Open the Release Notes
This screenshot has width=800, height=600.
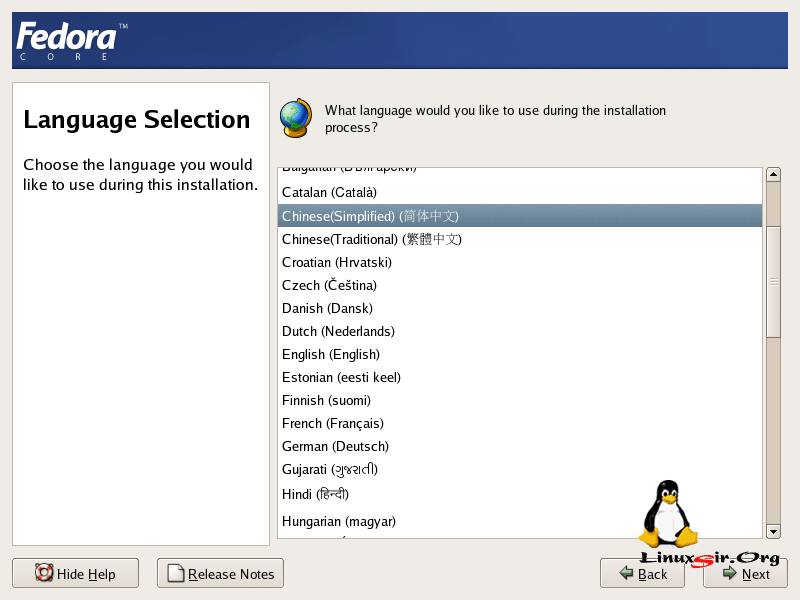[x=220, y=573]
